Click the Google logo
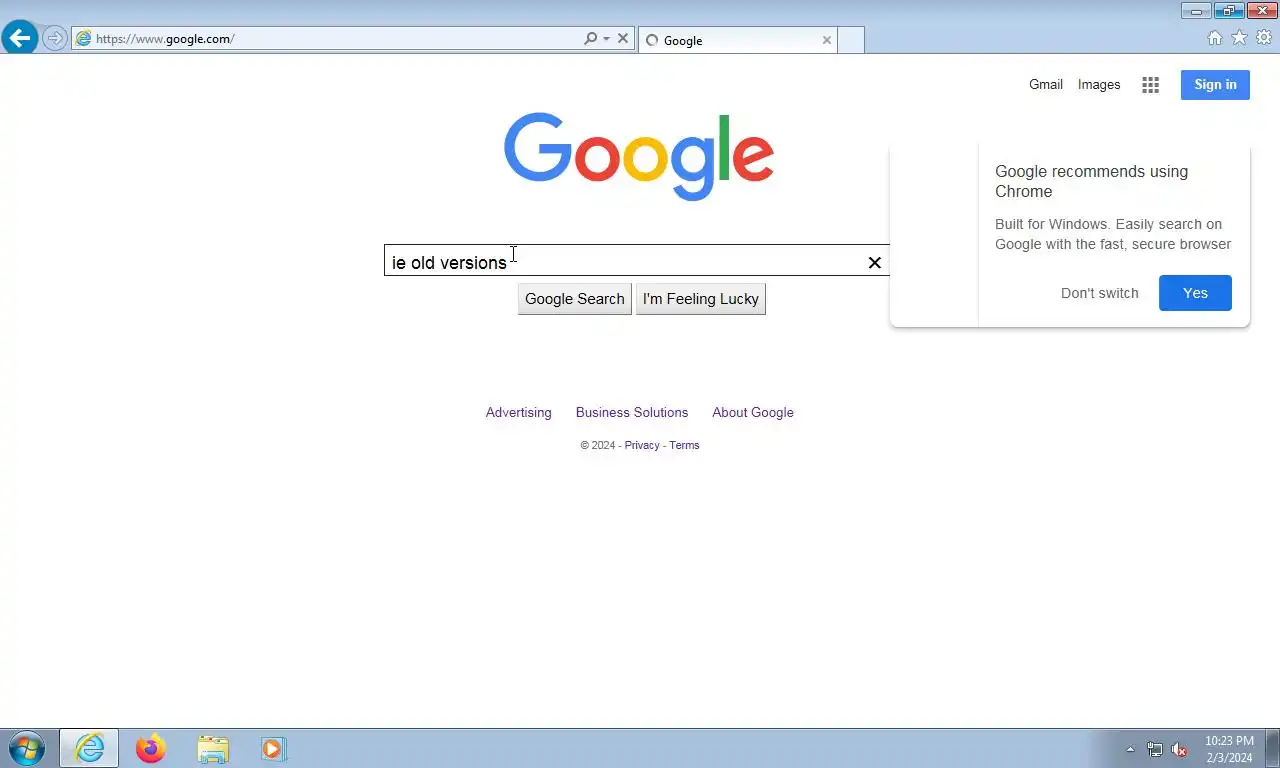Screen dimensions: 1280x768 click(639, 157)
